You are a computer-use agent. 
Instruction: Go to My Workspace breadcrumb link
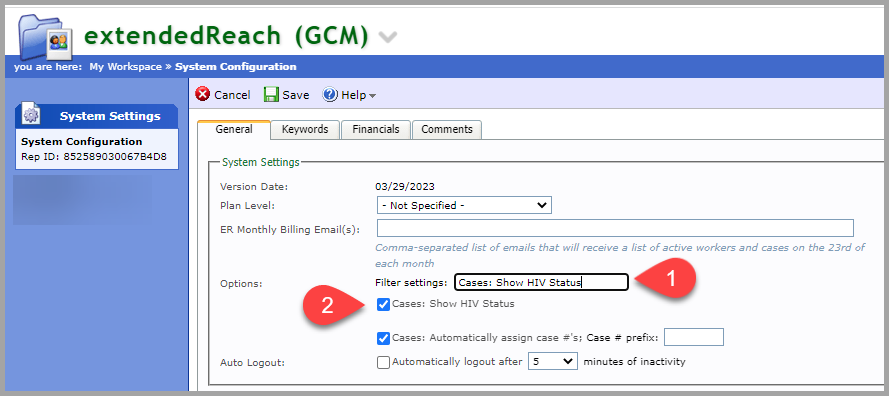125,67
